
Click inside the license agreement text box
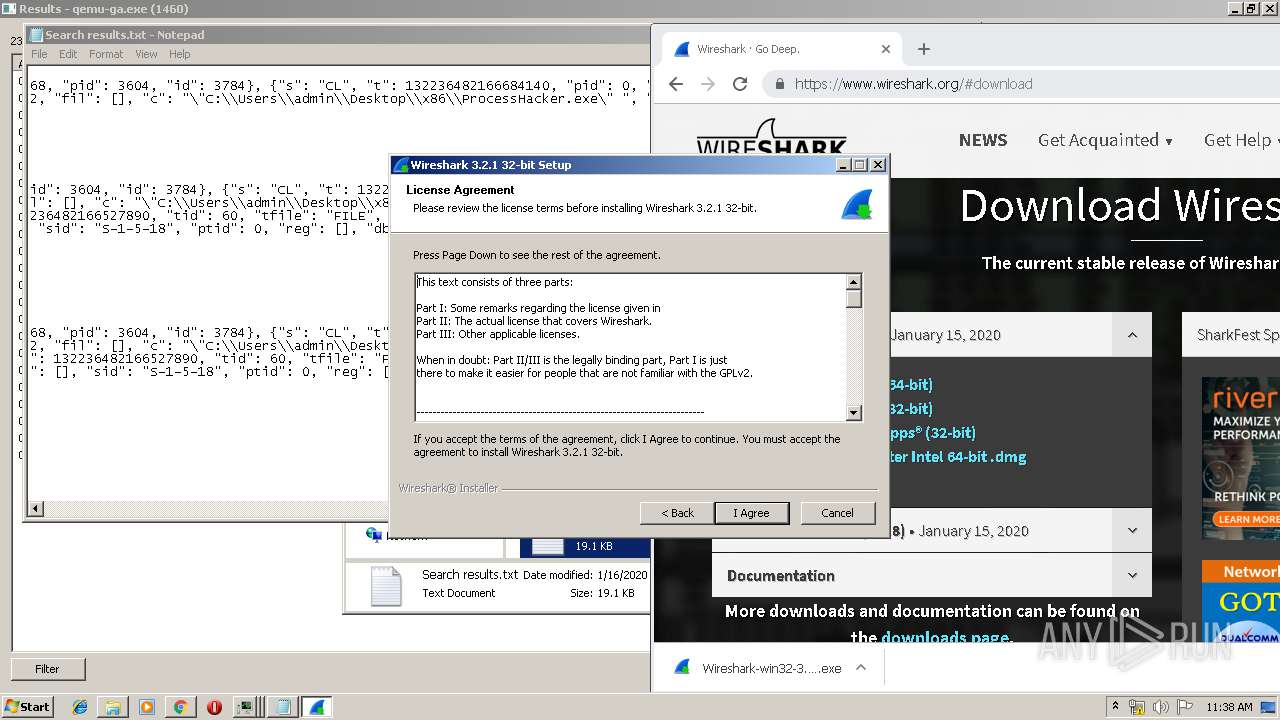click(630, 347)
